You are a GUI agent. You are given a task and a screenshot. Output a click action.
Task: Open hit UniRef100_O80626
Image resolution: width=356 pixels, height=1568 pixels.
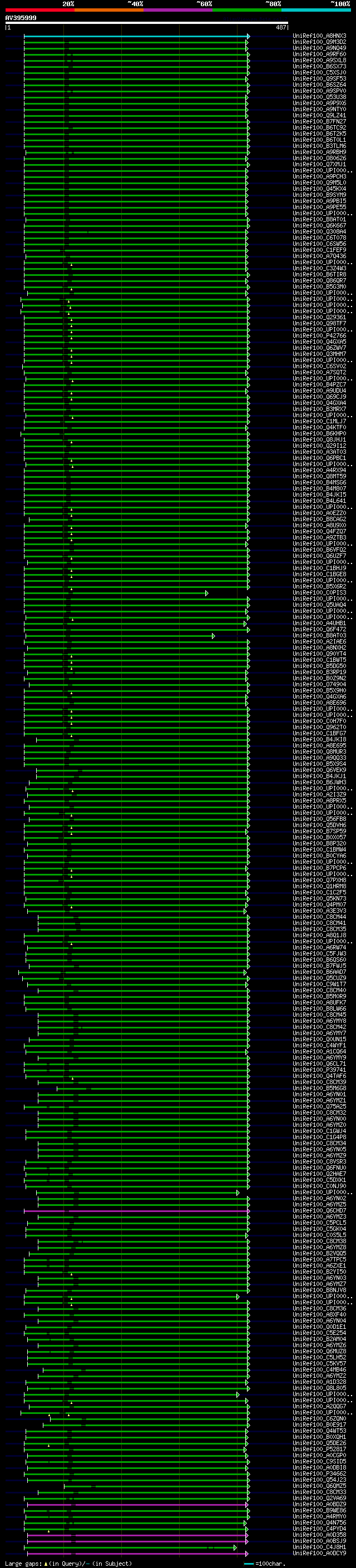click(x=319, y=159)
